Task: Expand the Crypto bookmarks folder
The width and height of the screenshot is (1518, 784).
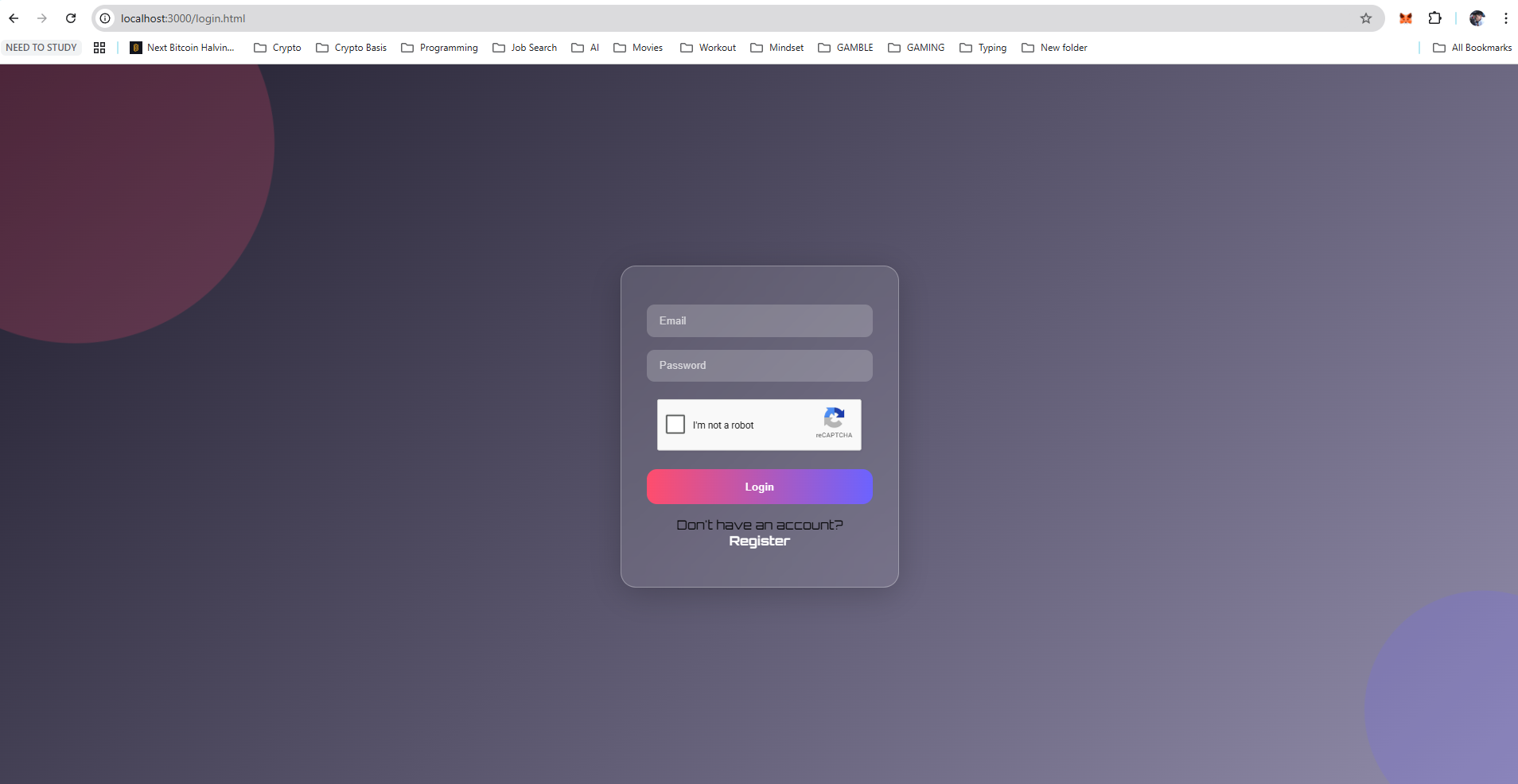Action: [278, 48]
